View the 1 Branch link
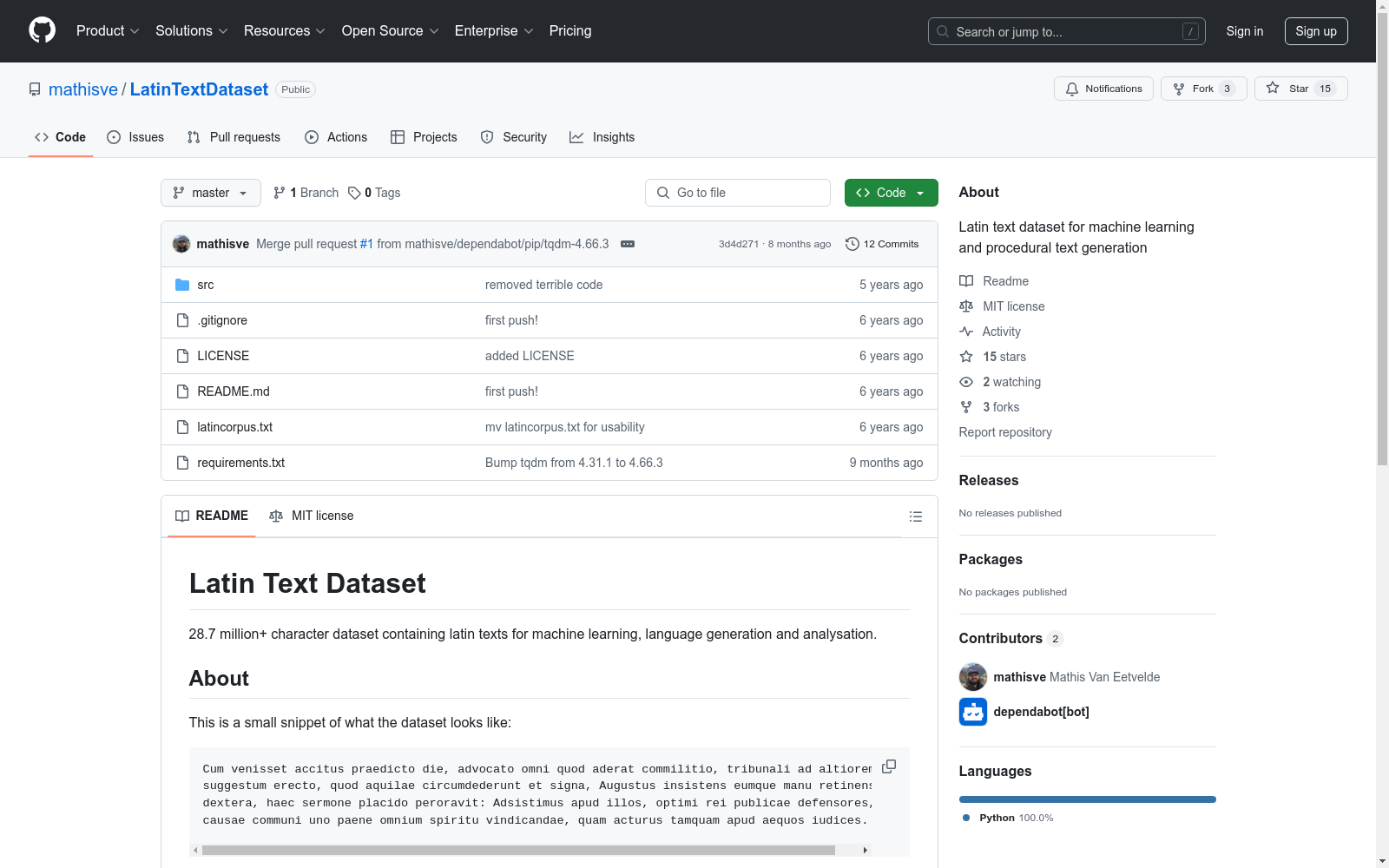This screenshot has height=868, width=1389. (x=306, y=193)
